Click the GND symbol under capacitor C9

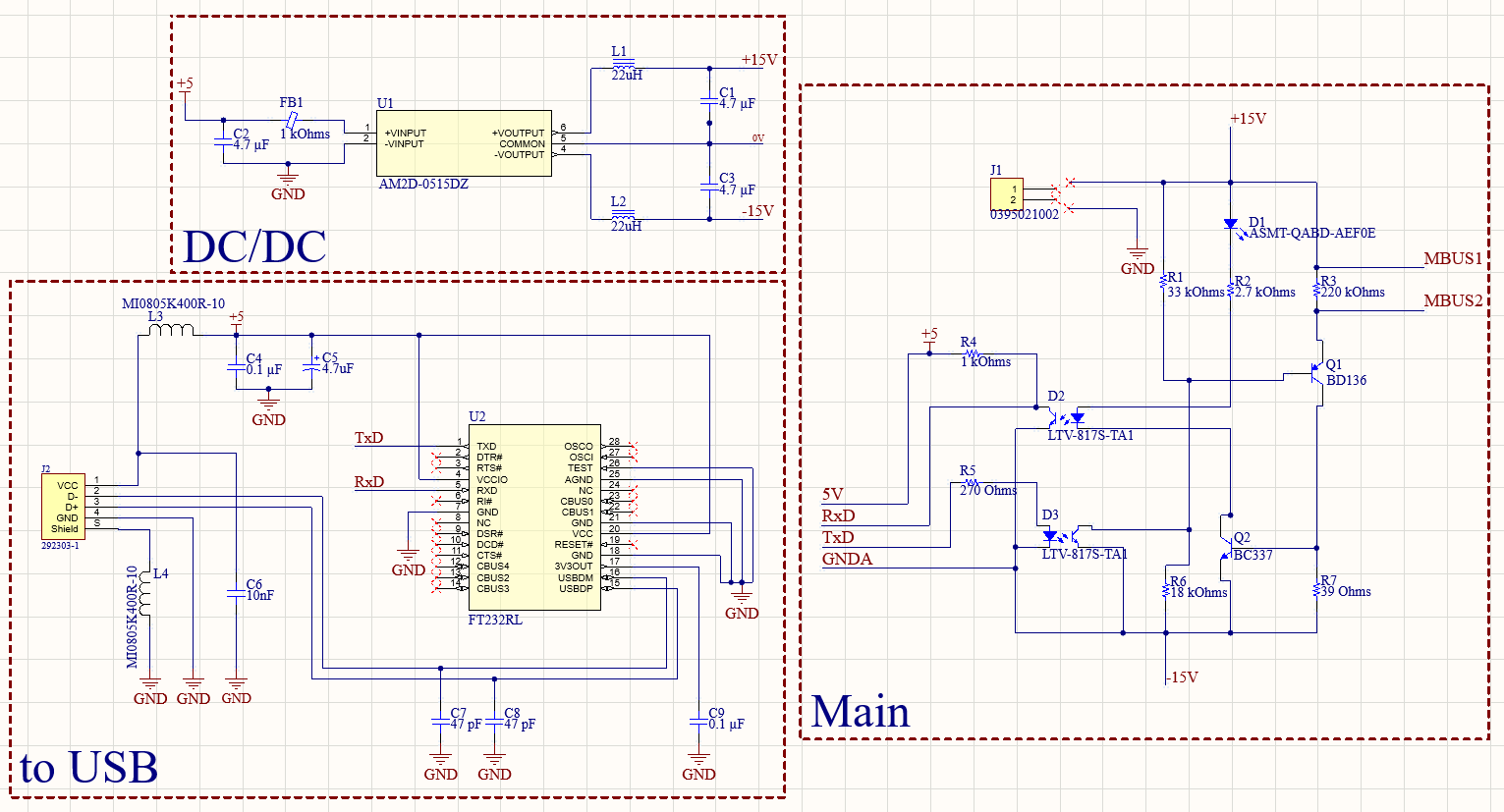coord(698,766)
